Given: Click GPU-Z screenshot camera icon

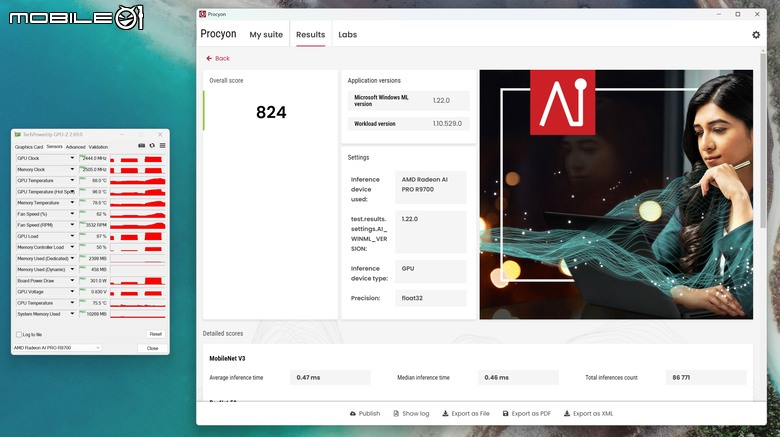Looking at the screenshot, I should (x=141, y=146).
